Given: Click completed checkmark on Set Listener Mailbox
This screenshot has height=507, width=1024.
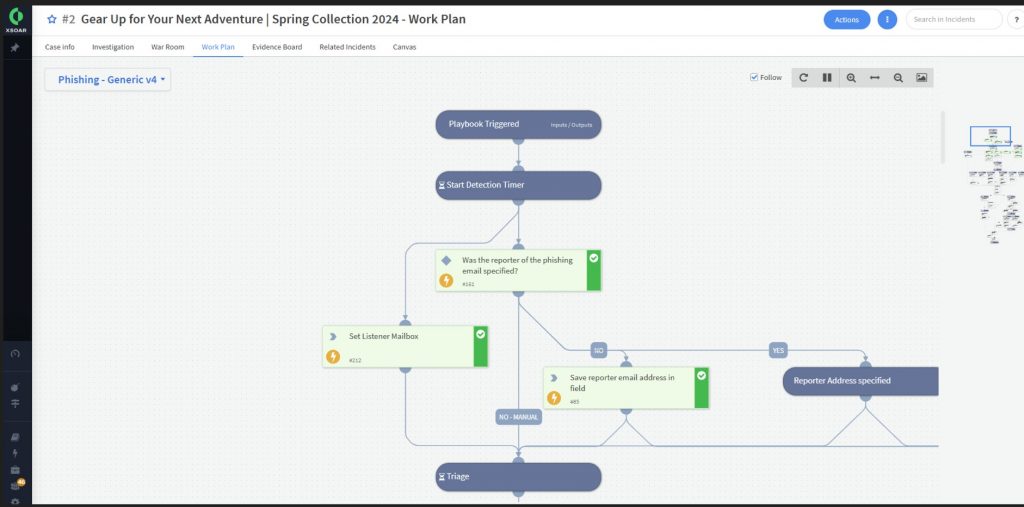Looking at the screenshot, I should point(481,335).
